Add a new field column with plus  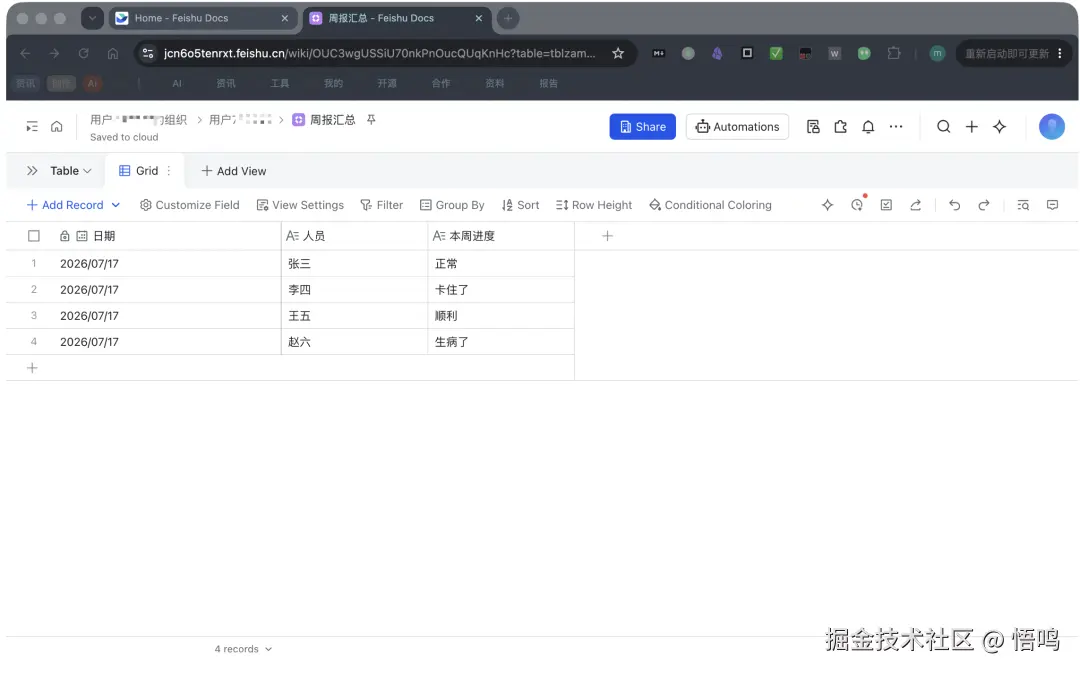pos(607,236)
